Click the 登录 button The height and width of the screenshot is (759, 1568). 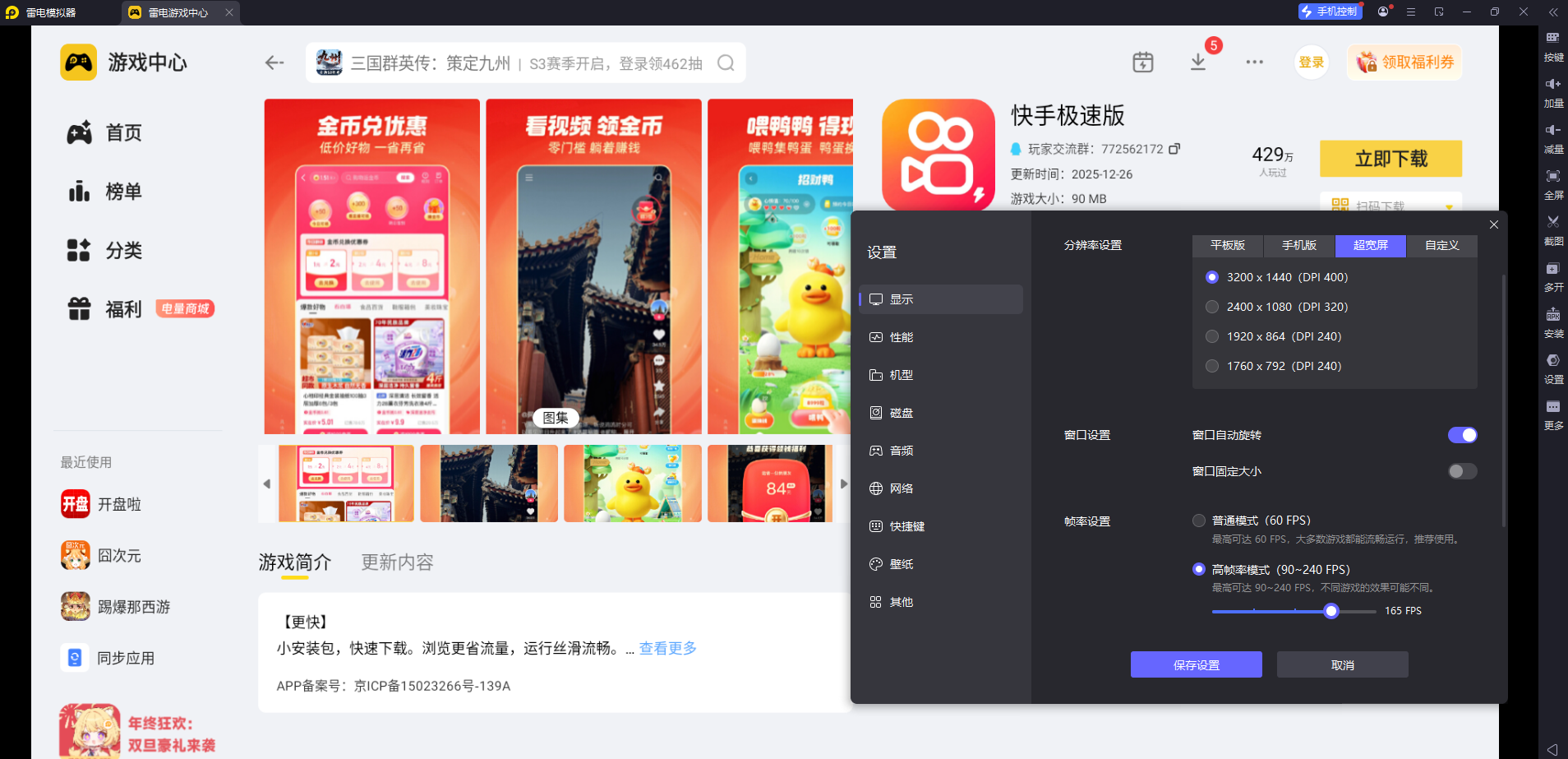click(x=1312, y=62)
